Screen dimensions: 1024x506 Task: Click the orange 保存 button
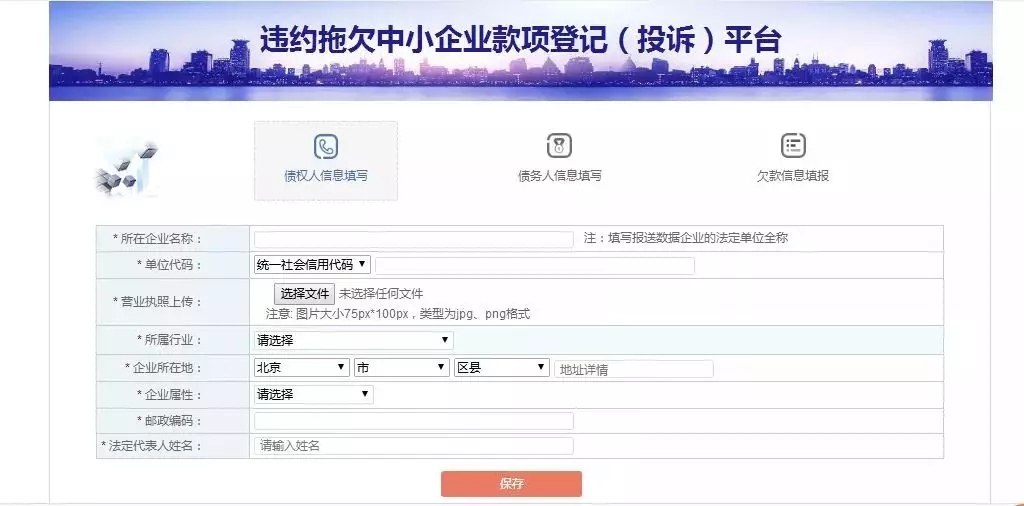[x=511, y=484]
